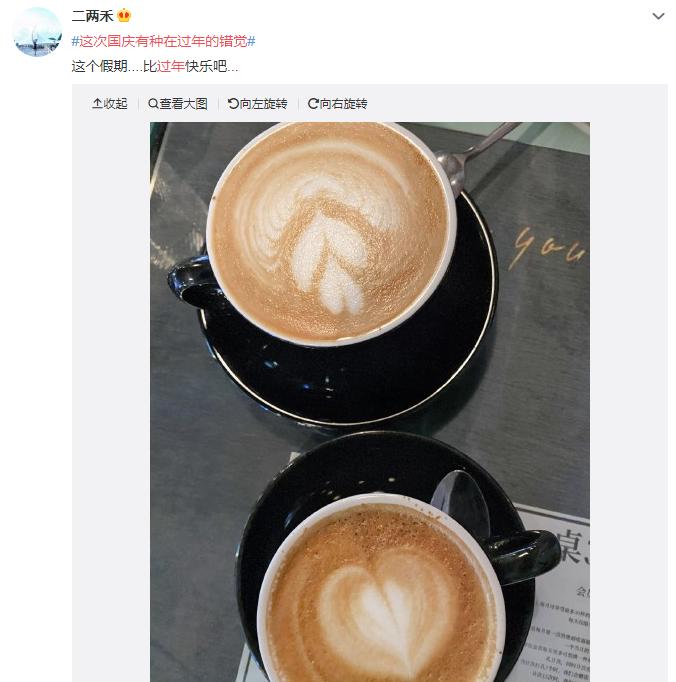Image resolution: width=676 pixels, height=682 pixels.
Task: Click the user avatar of 二两禾
Action: click(x=37, y=32)
